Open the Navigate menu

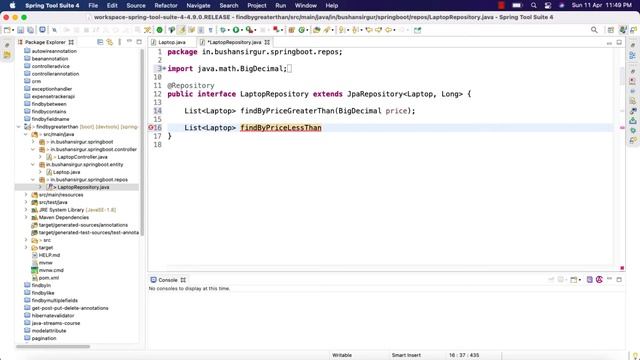[x=198, y=5]
